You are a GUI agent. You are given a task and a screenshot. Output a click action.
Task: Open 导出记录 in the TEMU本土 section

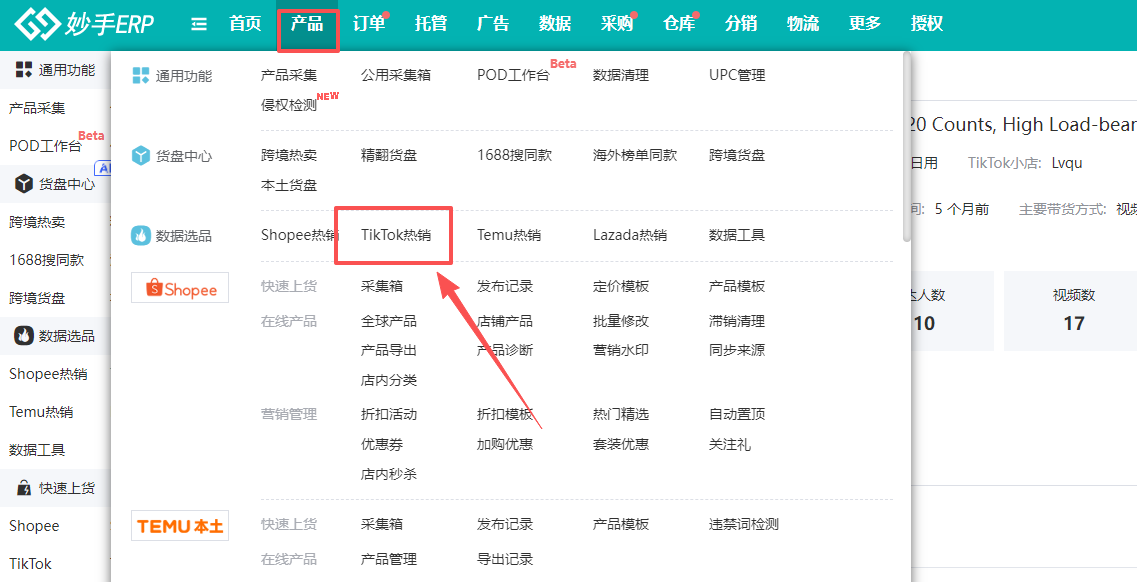(x=505, y=559)
